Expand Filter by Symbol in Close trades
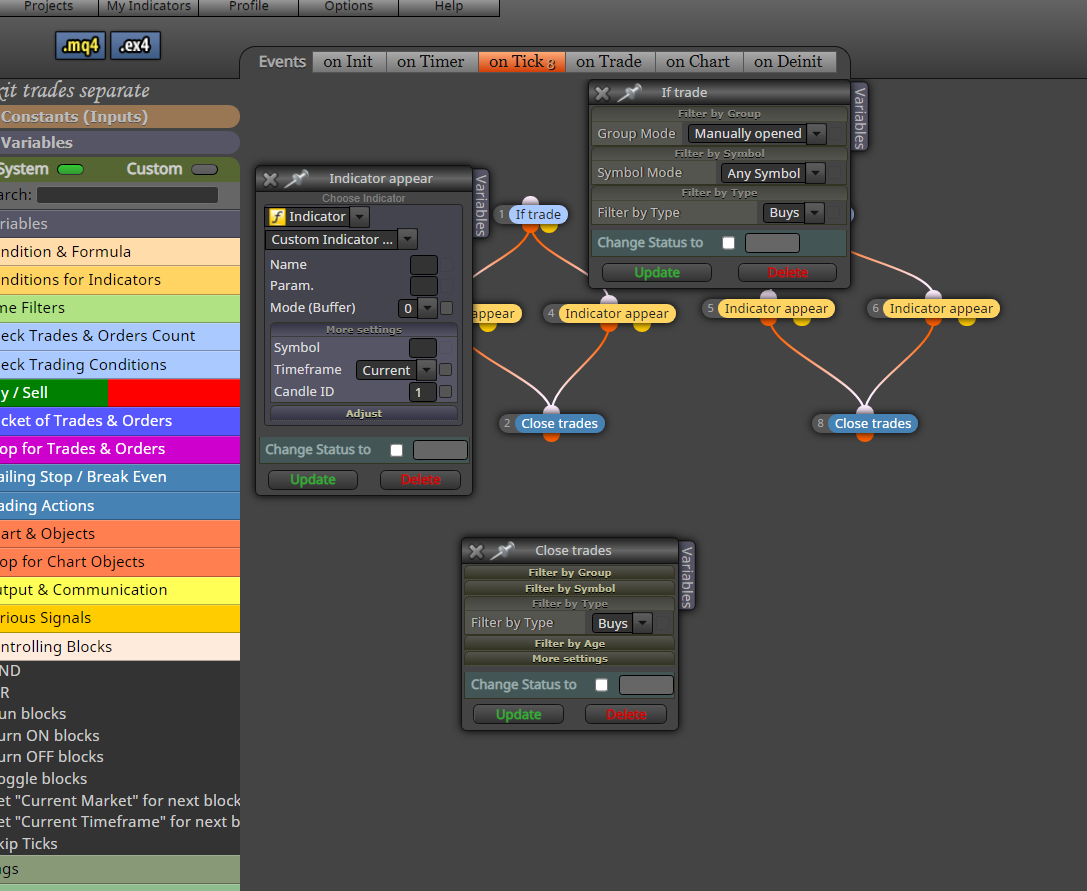The width and height of the screenshot is (1087, 891). coord(569,589)
